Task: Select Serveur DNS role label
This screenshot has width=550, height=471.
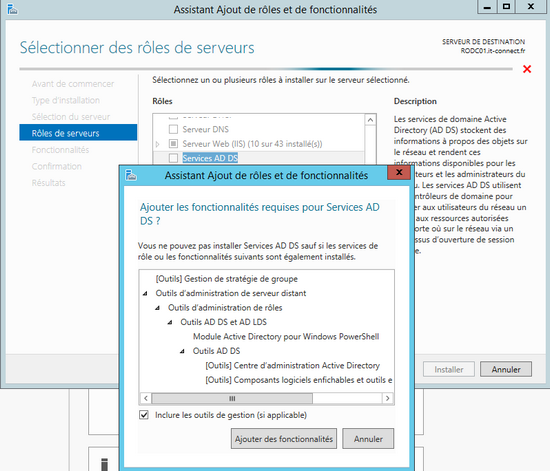Action: tap(206, 129)
